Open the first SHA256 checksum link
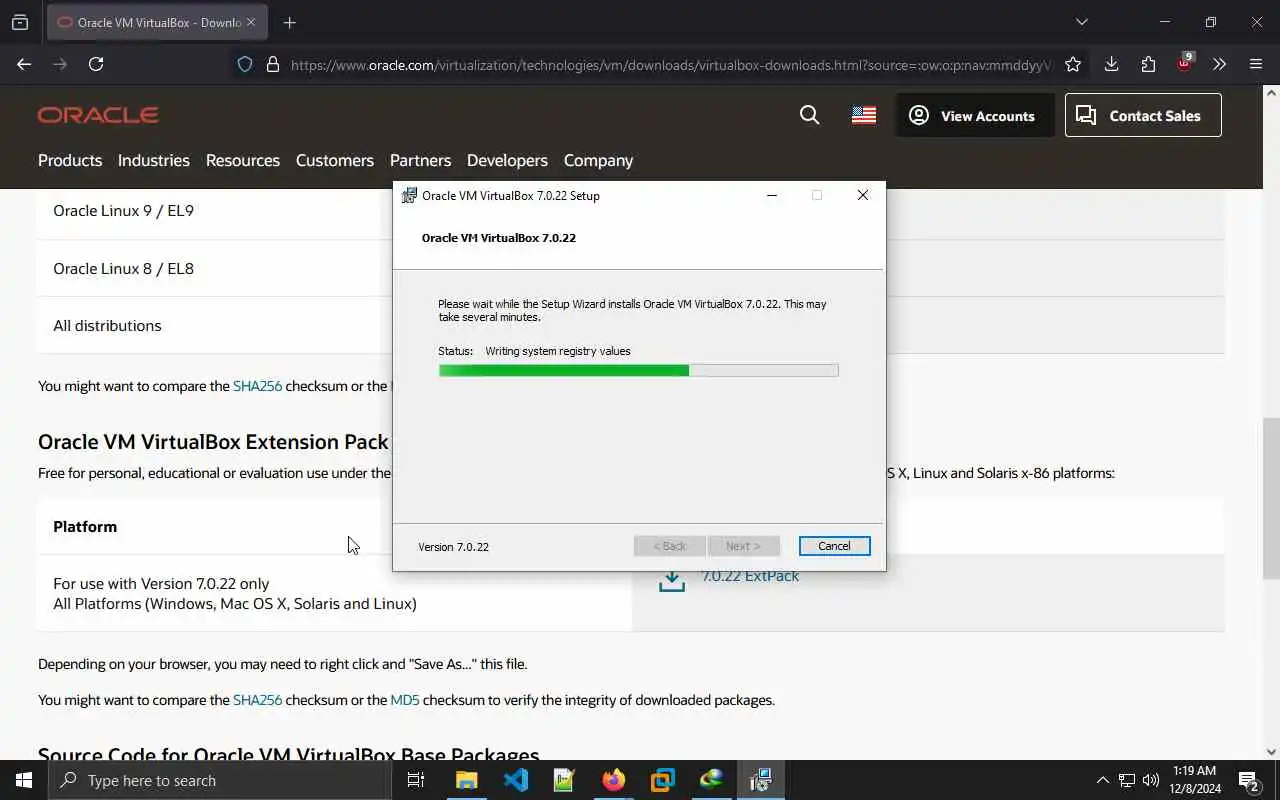Screen dimensions: 1280x800 point(257,386)
